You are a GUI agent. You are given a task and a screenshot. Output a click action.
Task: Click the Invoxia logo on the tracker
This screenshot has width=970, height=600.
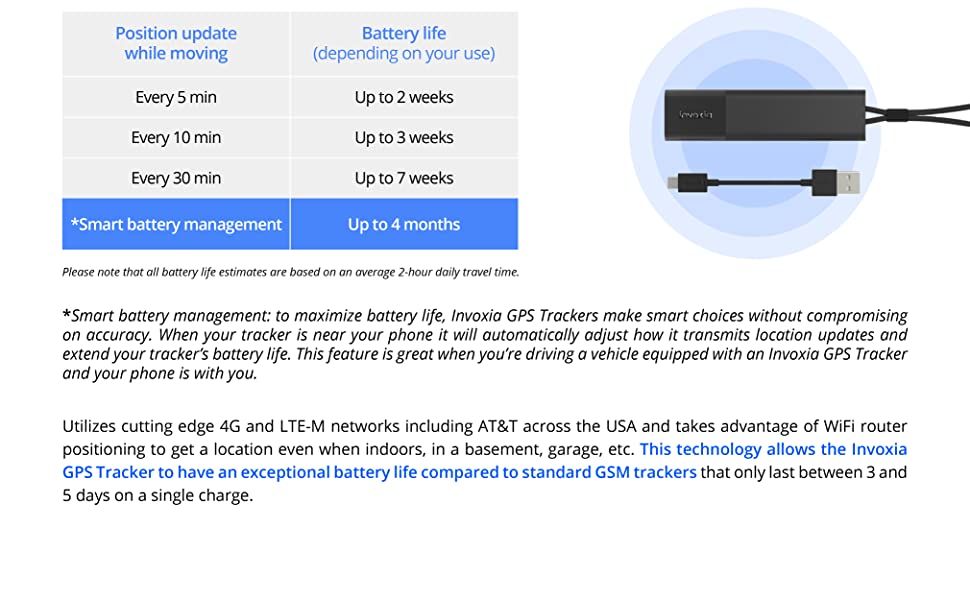695,114
